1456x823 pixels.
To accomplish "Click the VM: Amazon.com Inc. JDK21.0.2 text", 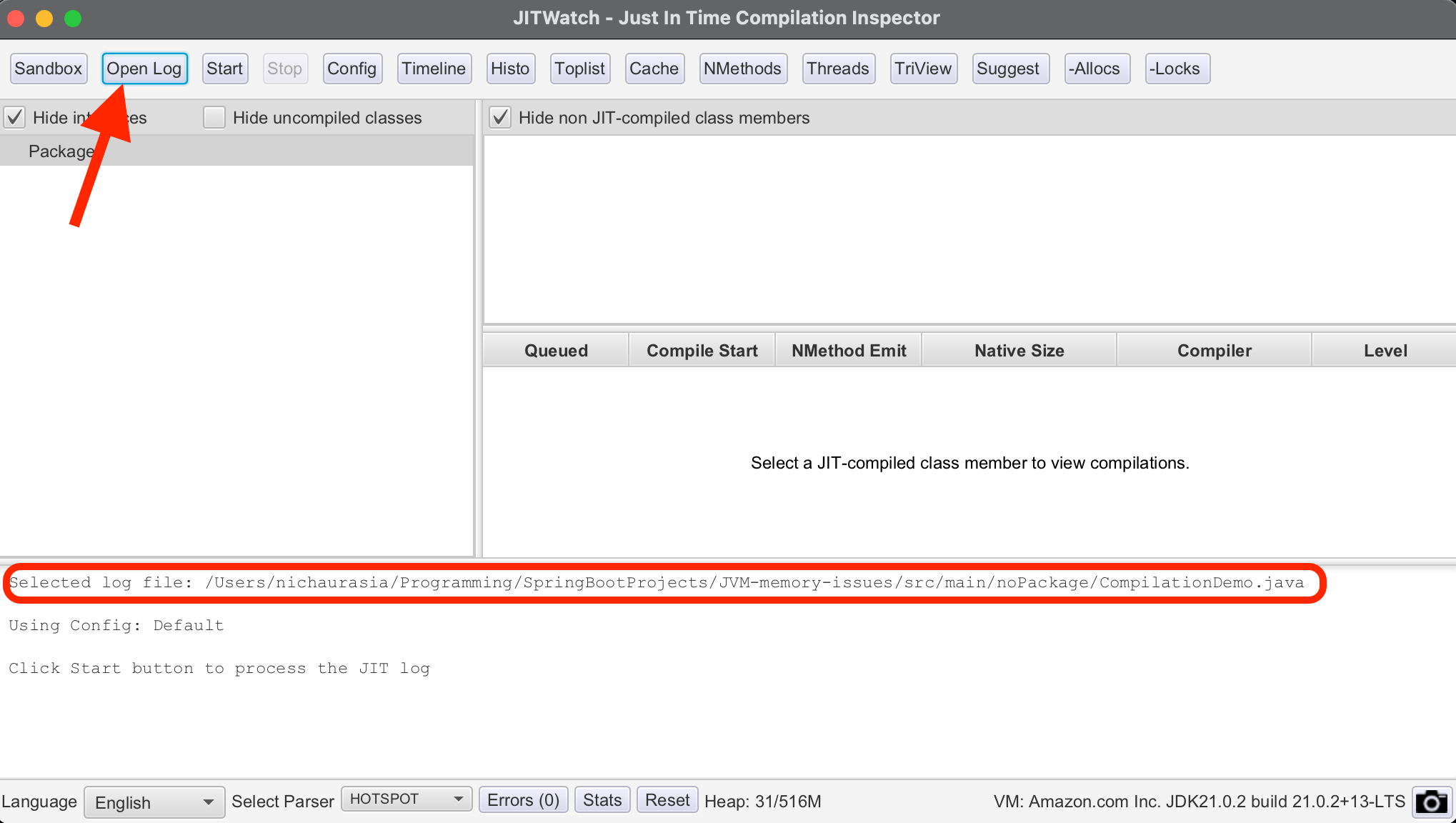I will coord(1200,802).
